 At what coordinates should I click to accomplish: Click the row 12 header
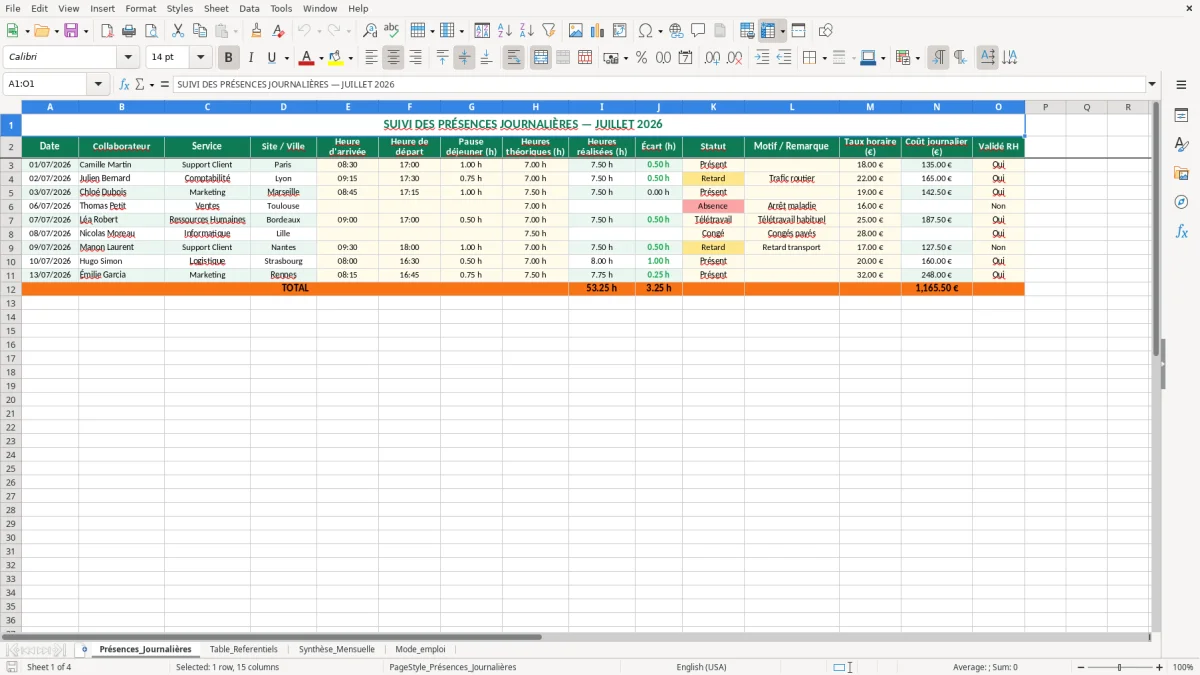[11, 288]
